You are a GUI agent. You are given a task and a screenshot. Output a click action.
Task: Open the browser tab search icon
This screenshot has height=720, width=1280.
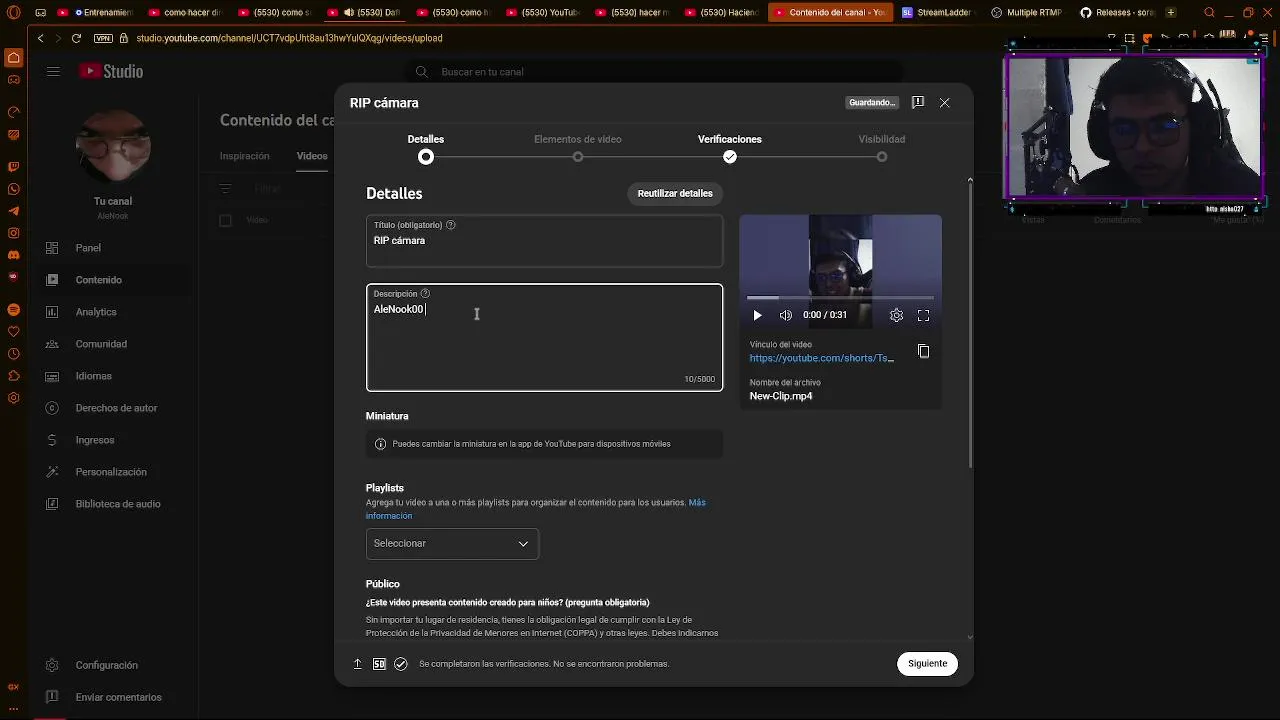click(1210, 13)
